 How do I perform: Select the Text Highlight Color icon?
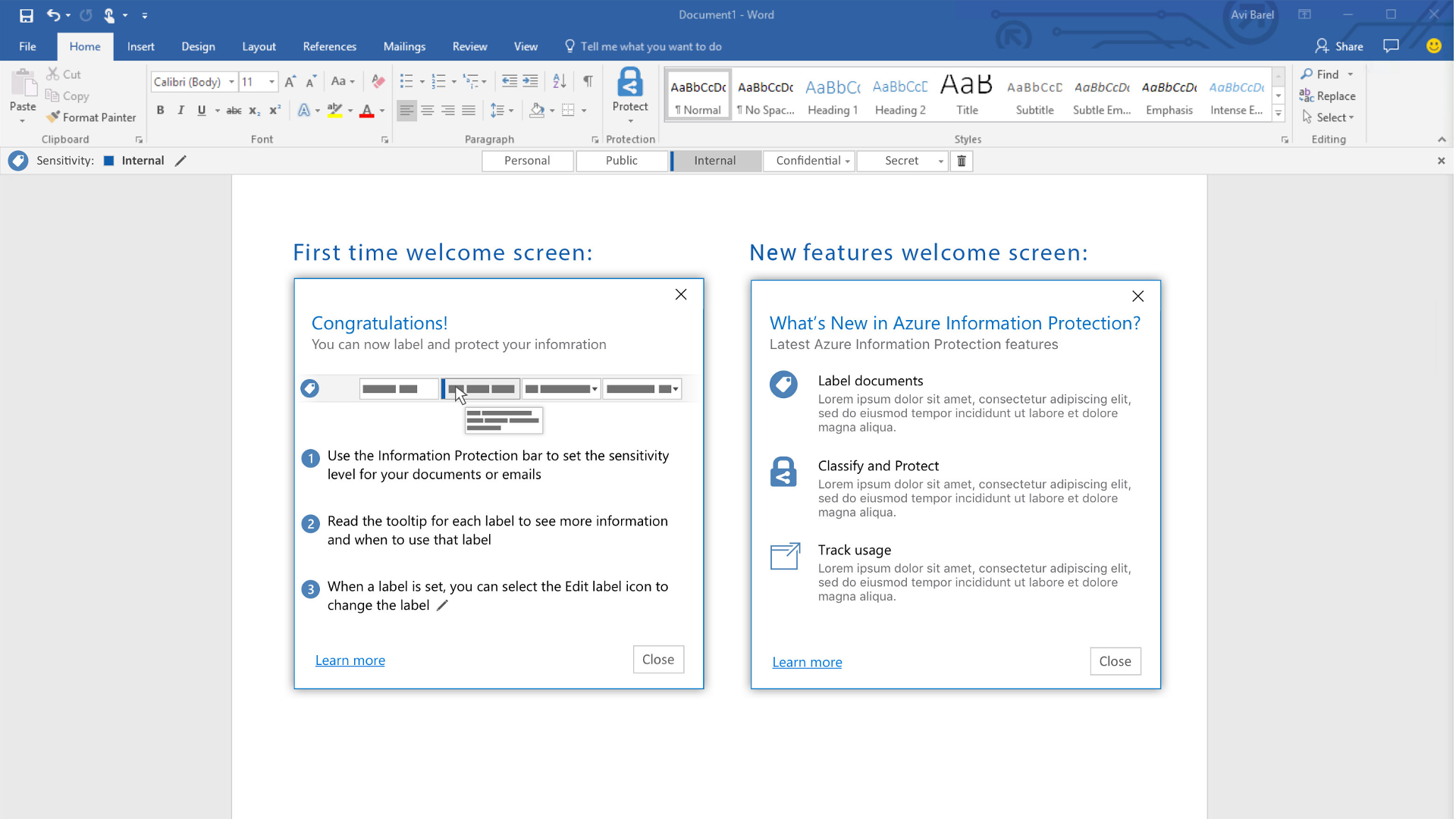pos(335,110)
